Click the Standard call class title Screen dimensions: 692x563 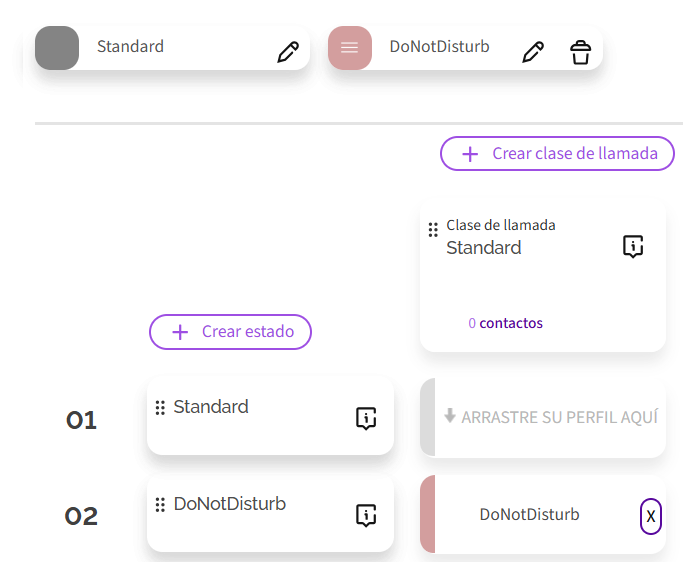483,248
